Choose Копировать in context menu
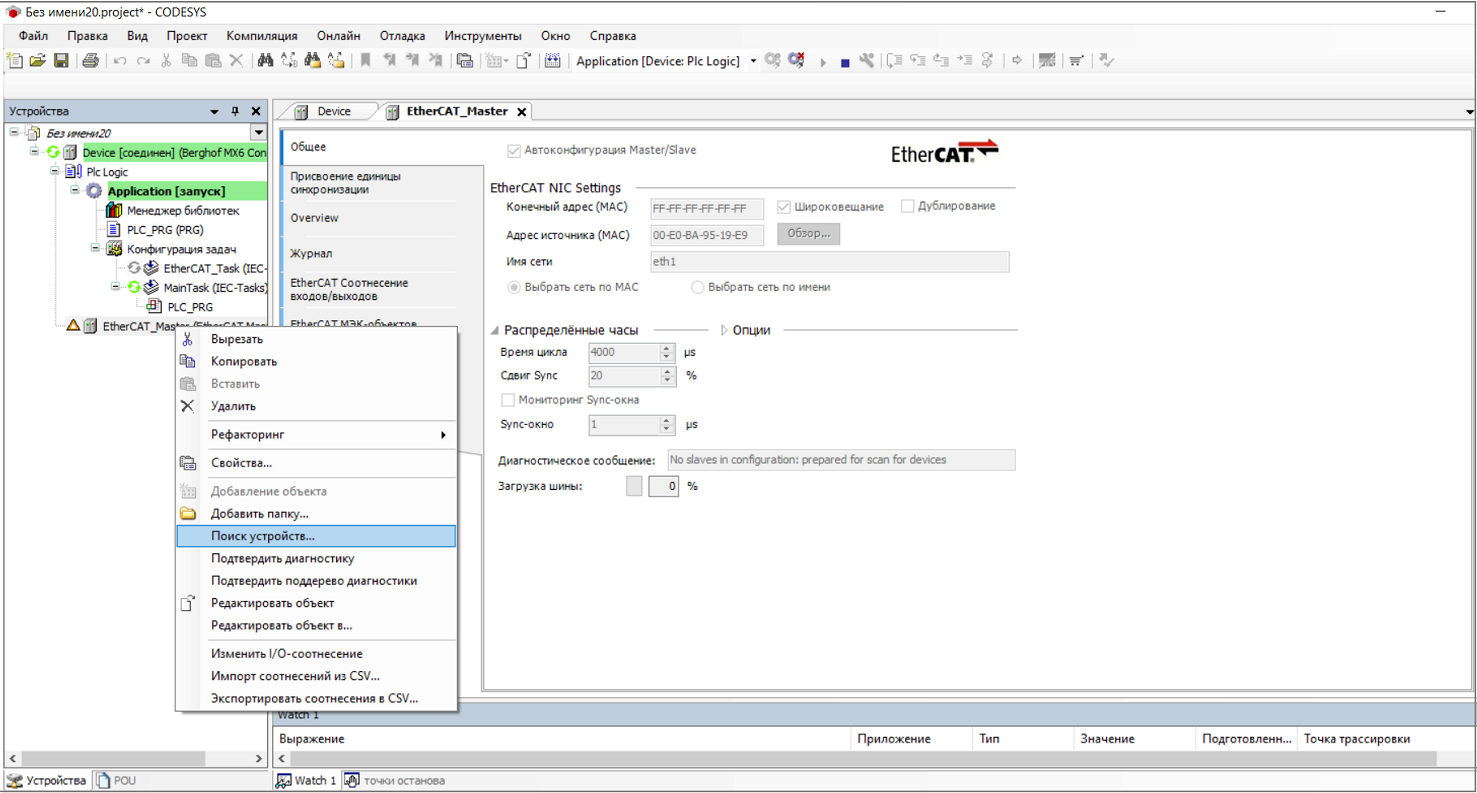This screenshot has width=1477, height=793. point(316,361)
